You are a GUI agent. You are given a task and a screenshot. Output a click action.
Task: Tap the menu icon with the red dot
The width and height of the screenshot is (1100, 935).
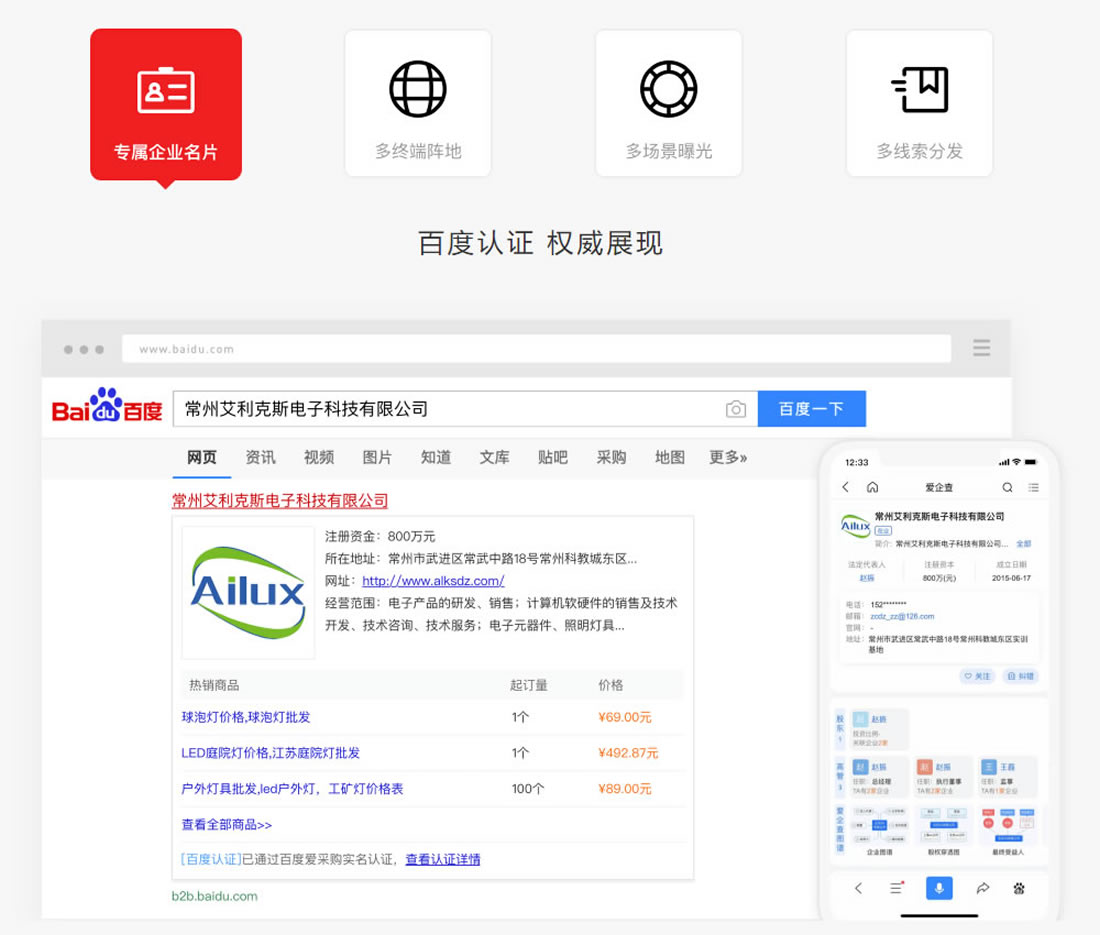pyautogui.click(x=897, y=888)
